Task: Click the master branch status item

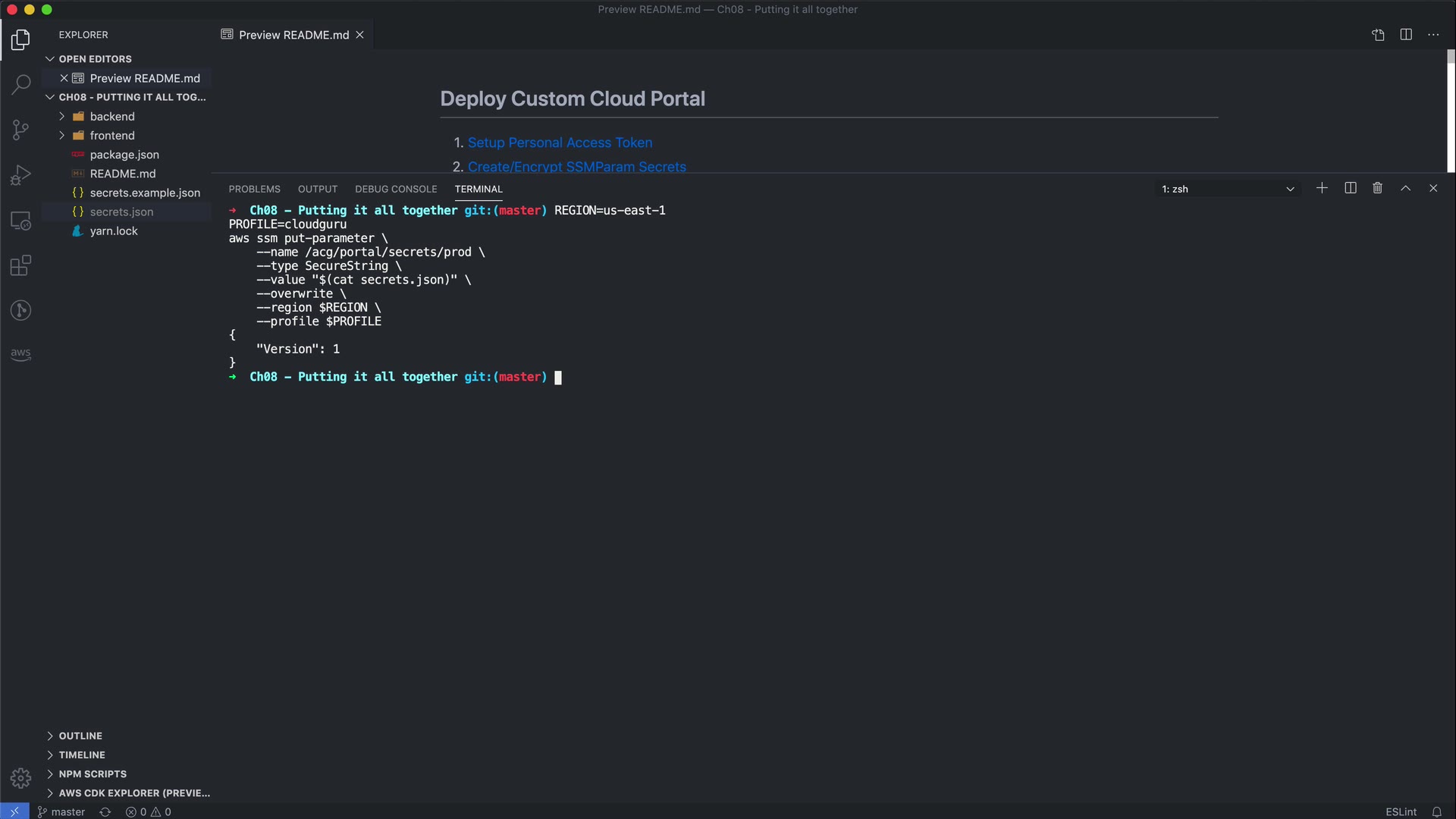Action: (x=61, y=811)
